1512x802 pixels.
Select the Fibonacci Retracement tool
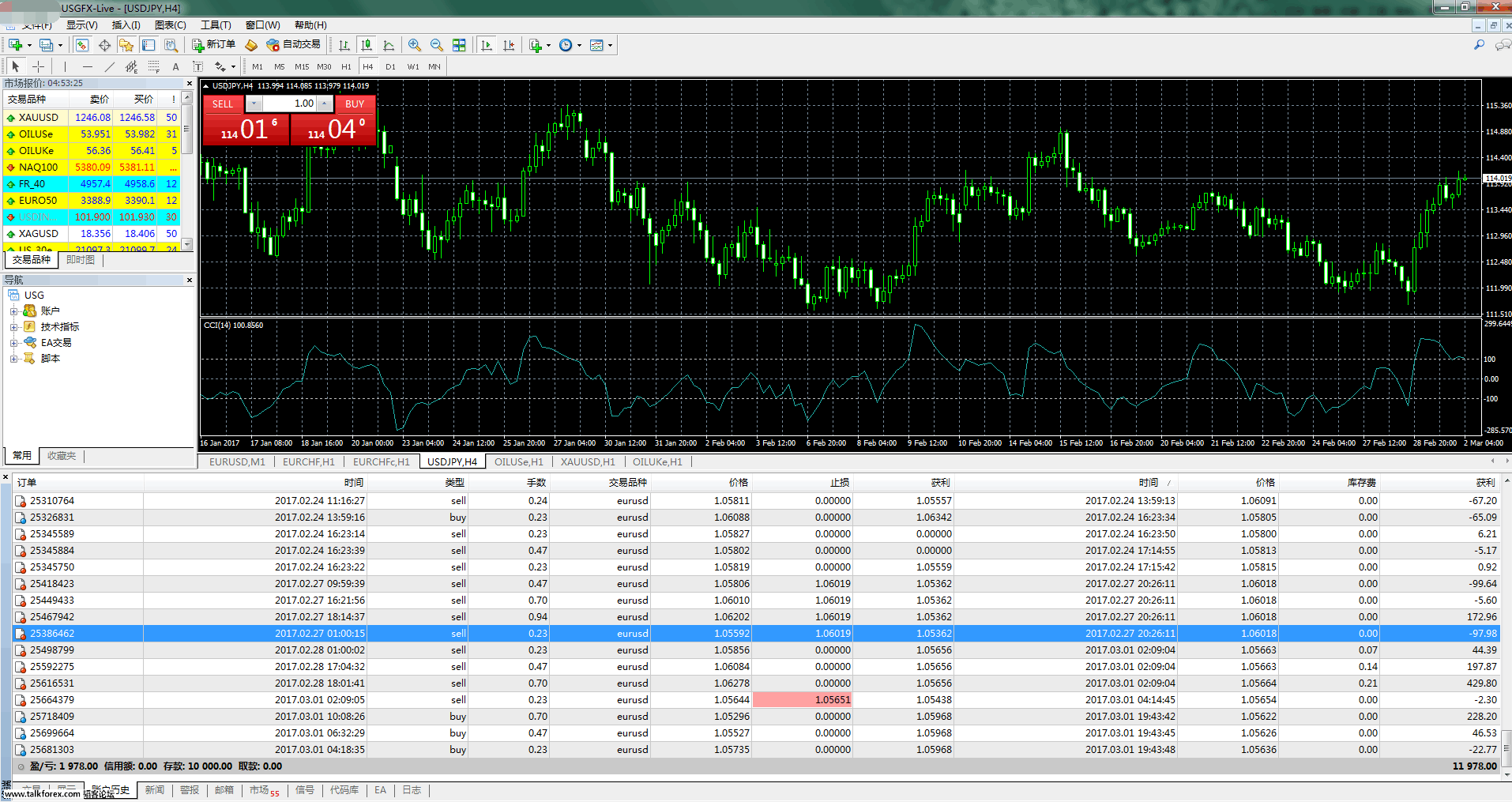point(153,66)
